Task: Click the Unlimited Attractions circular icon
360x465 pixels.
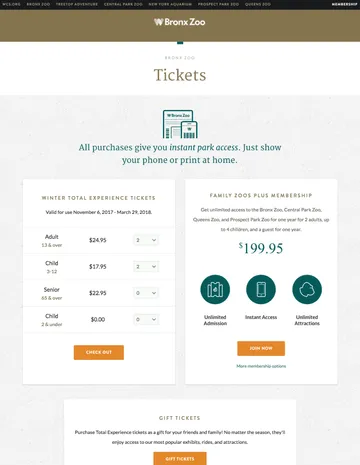Action: pos(307,289)
